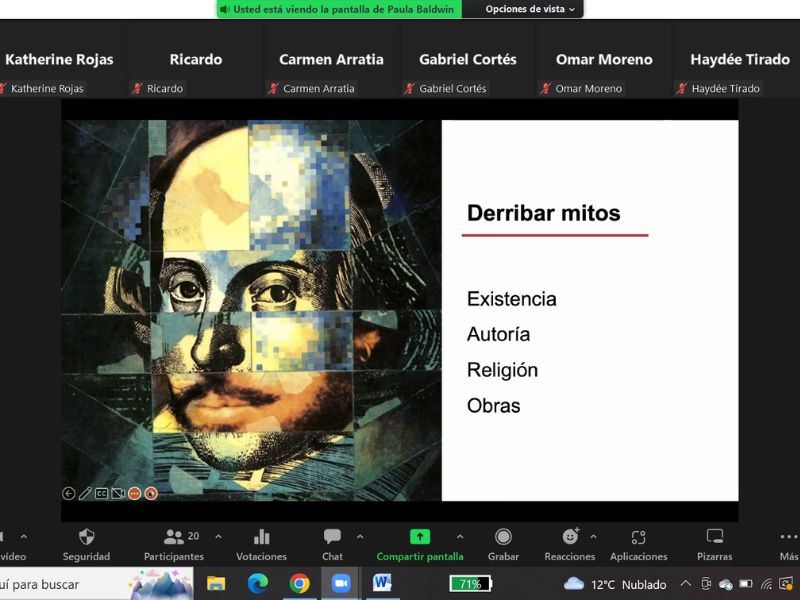Screen dimensions: 800x600
Task: Open Google Chrome from the taskbar
Action: pyautogui.click(x=299, y=584)
